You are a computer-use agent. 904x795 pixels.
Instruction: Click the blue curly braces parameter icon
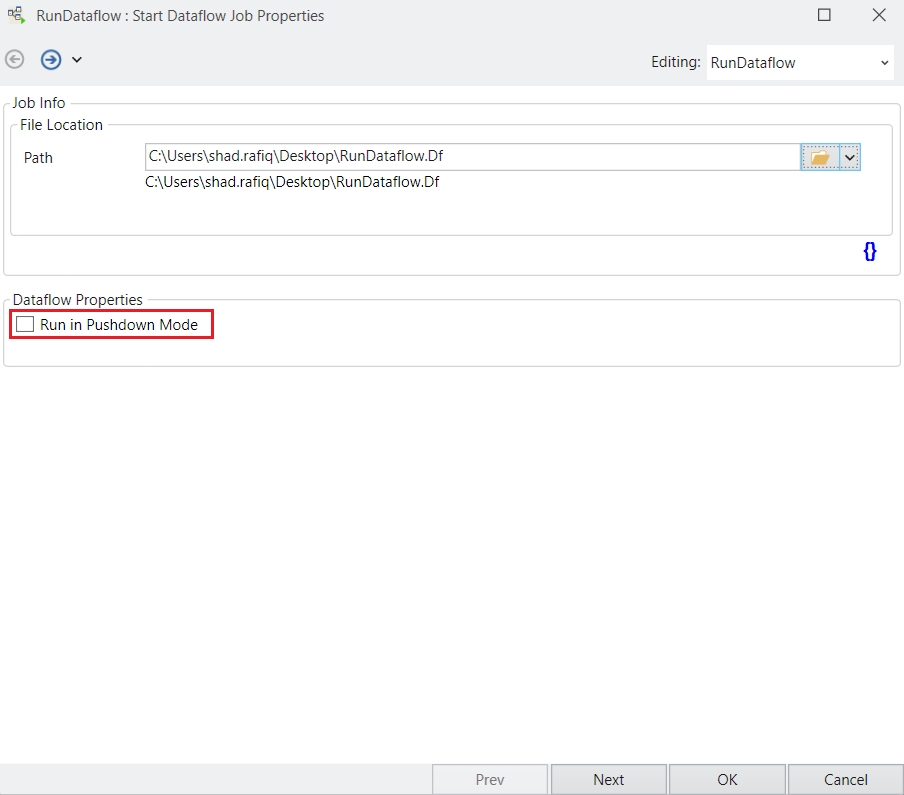point(870,251)
